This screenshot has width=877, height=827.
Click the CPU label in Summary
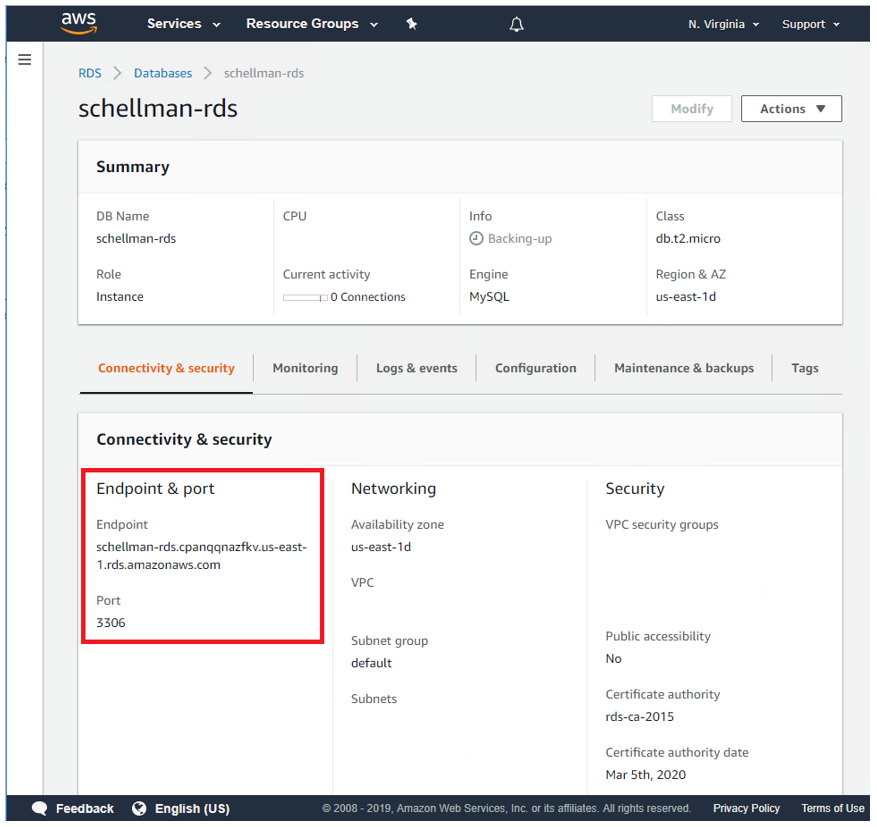point(295,216)
